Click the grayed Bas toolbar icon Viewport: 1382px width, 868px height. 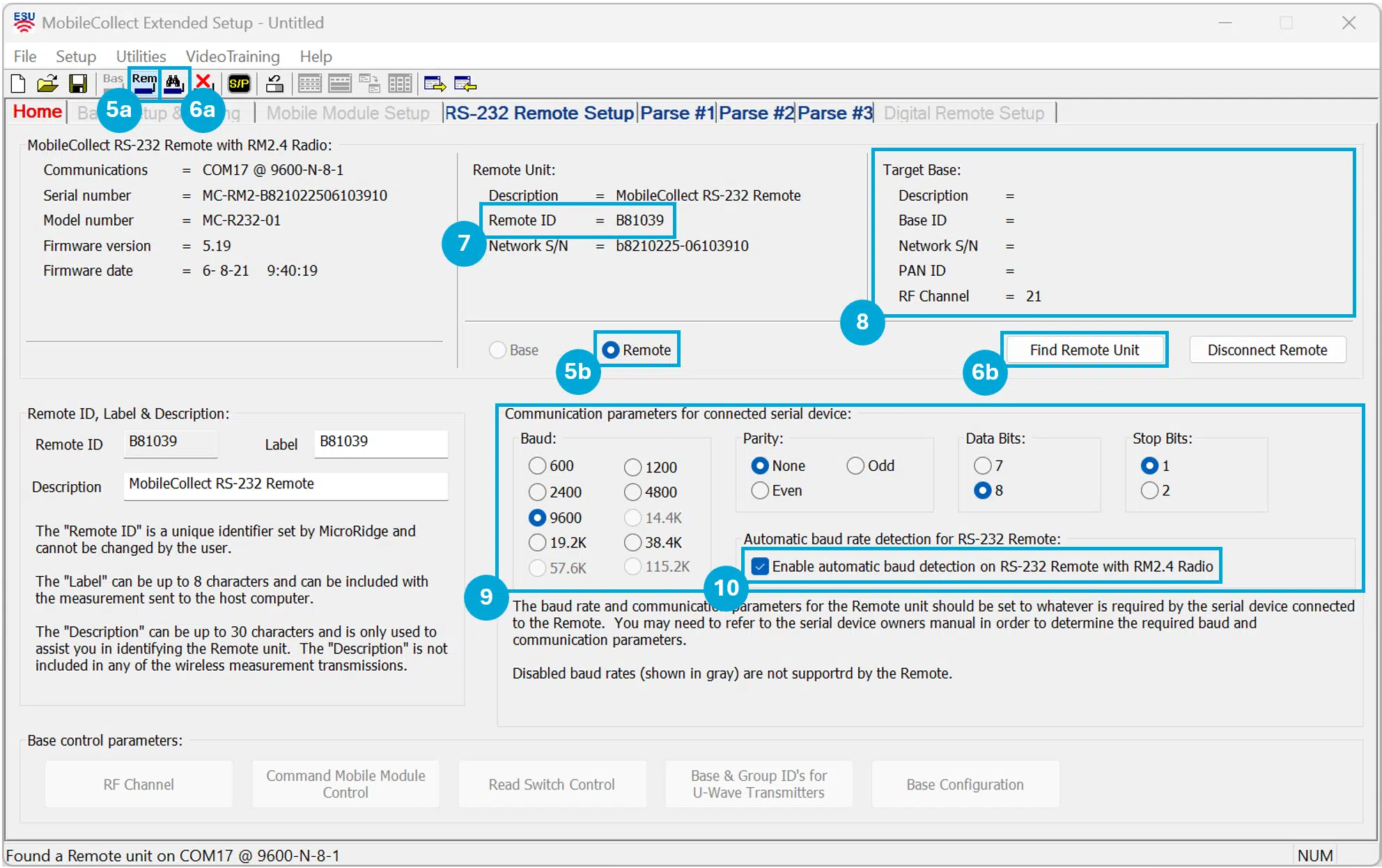point(113,83)
